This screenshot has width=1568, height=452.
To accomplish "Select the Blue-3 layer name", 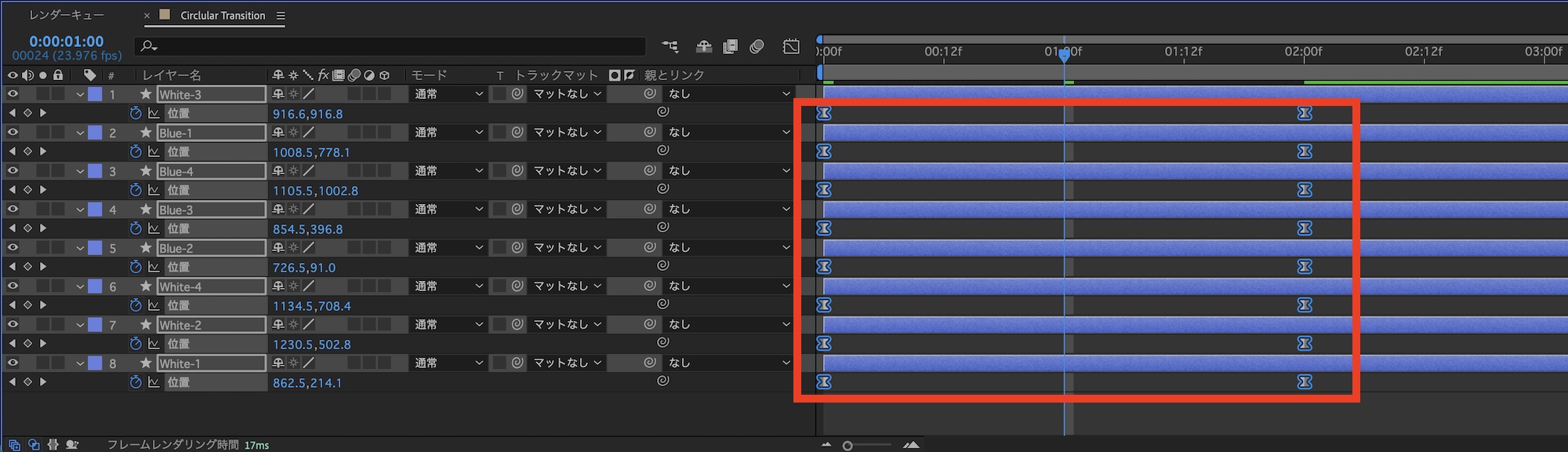I will coord(211,210).
